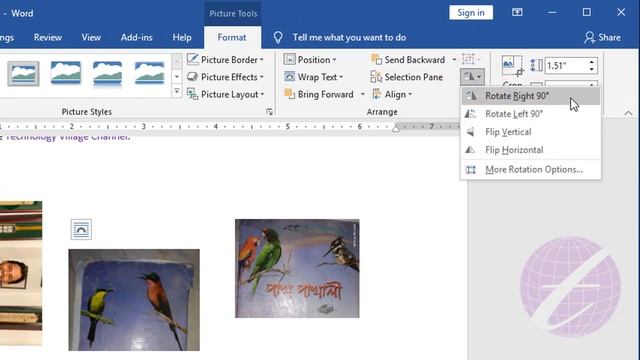Click the Rotate Left 90° menu icon
Screen dimensions: 640x360
(x=471, y=114)
